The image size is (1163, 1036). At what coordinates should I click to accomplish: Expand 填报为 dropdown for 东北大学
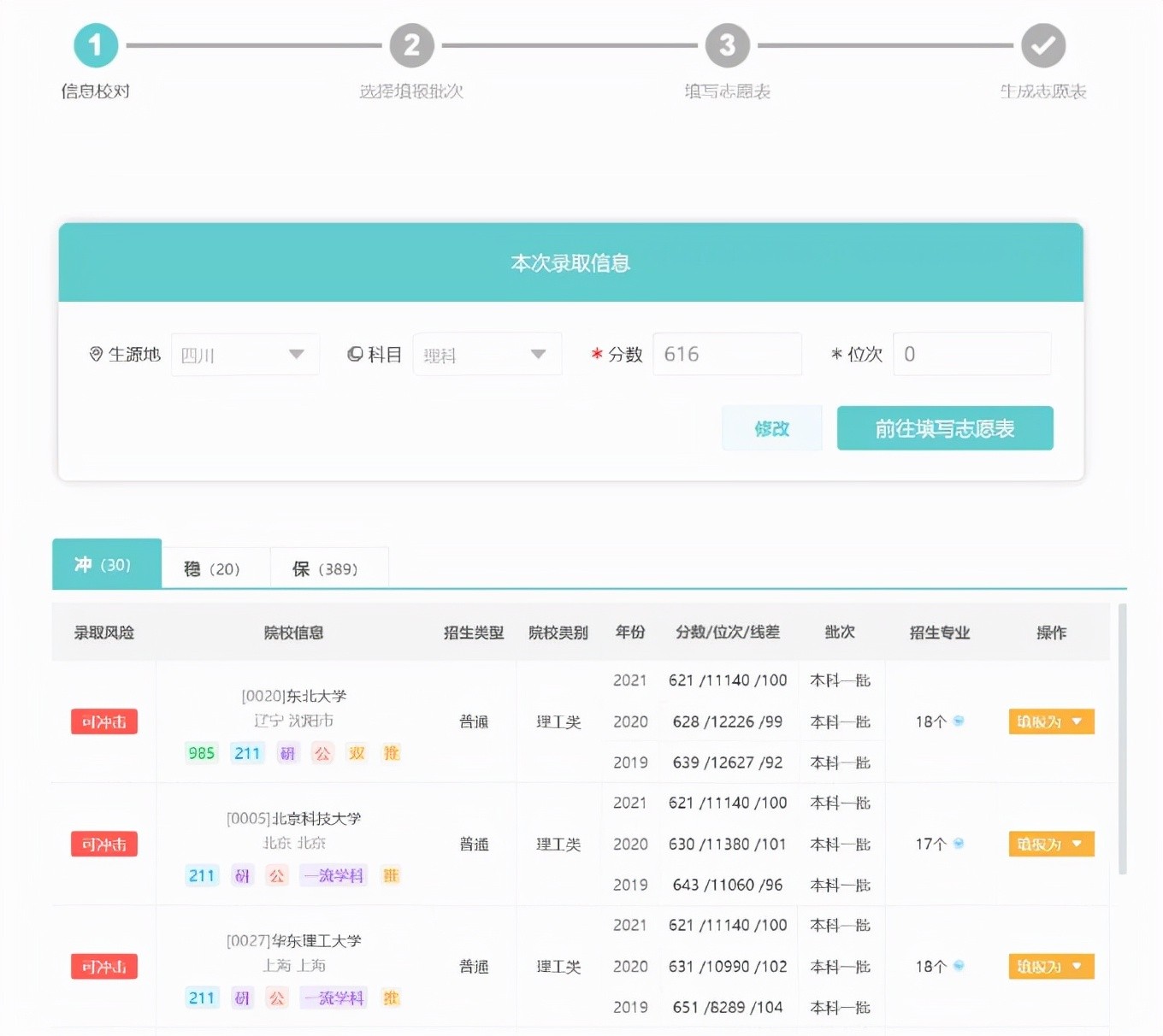pyautogui.click(x=1051, y=721)
